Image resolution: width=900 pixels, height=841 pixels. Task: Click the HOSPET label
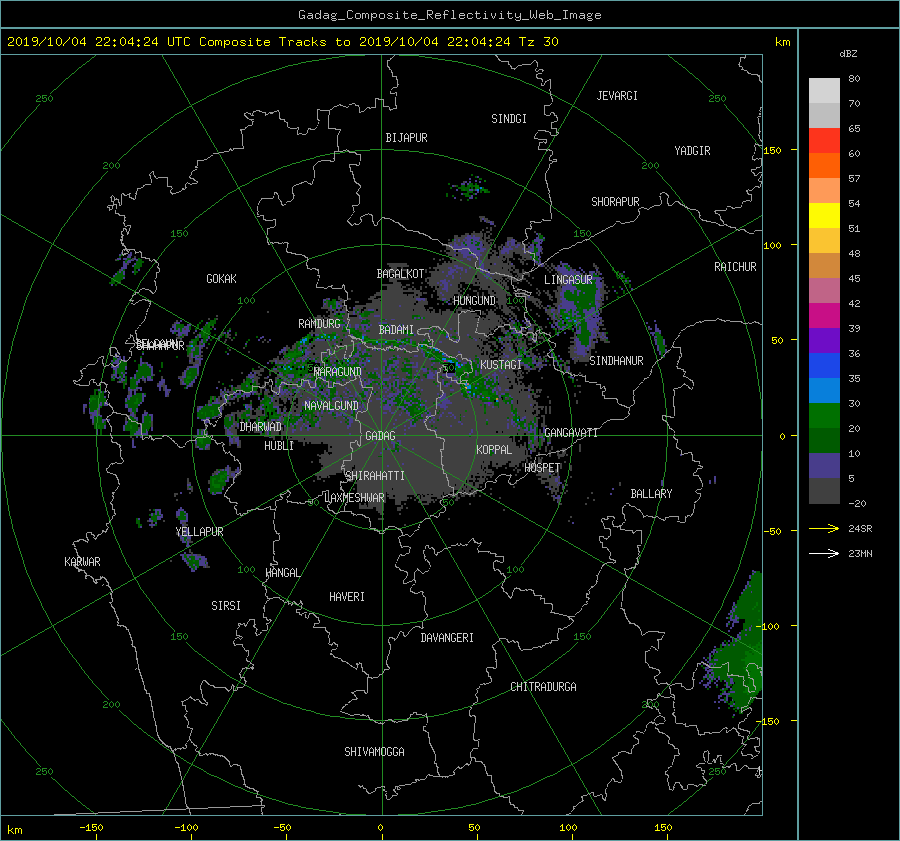click(542, 468)
